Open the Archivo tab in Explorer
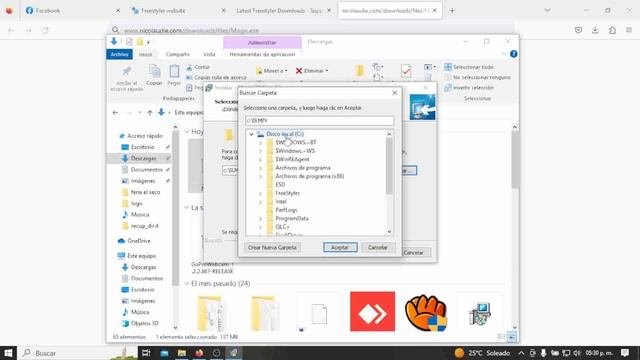640x360 pixels. coord(119,54)
